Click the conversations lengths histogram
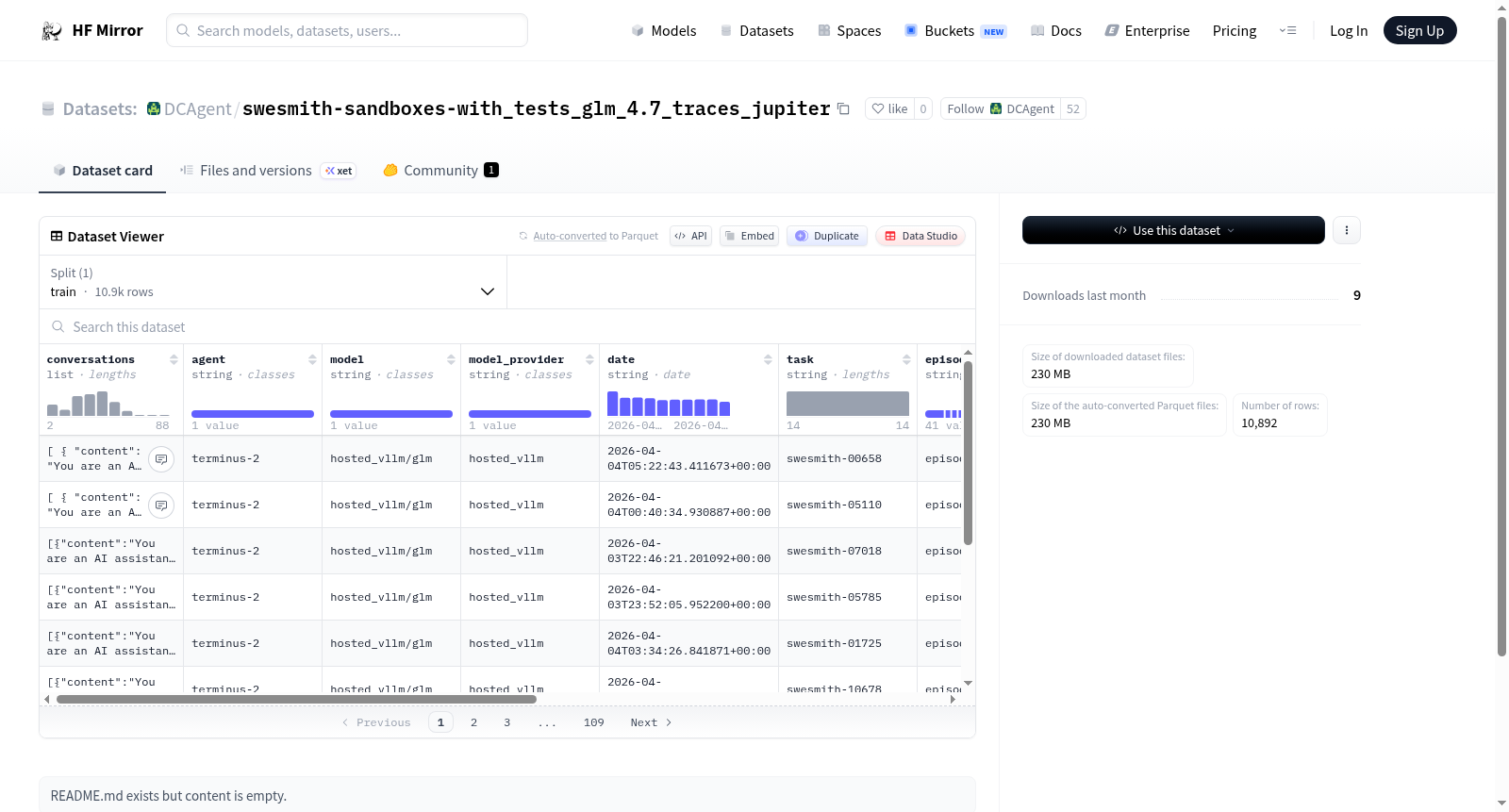The image size is (1509, 812). (108, 404)
